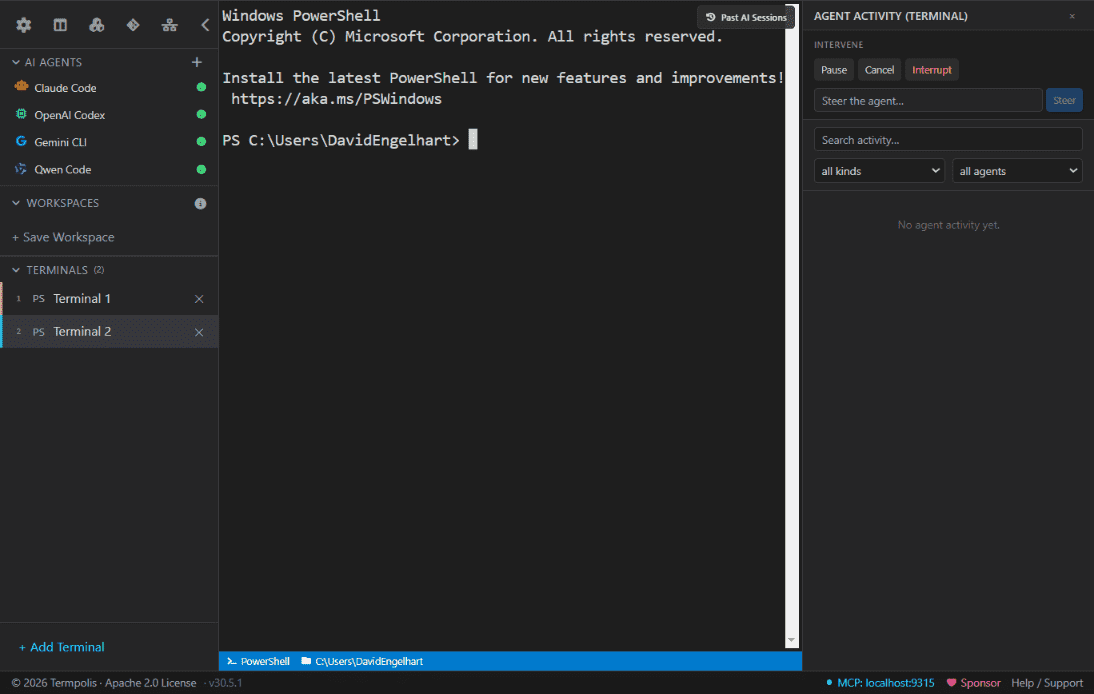Image resolution: width=1094 pixels, height=694 pixels.
Task: Click the aka.ms/PSWindows URL in terminal
Action: 336,99
